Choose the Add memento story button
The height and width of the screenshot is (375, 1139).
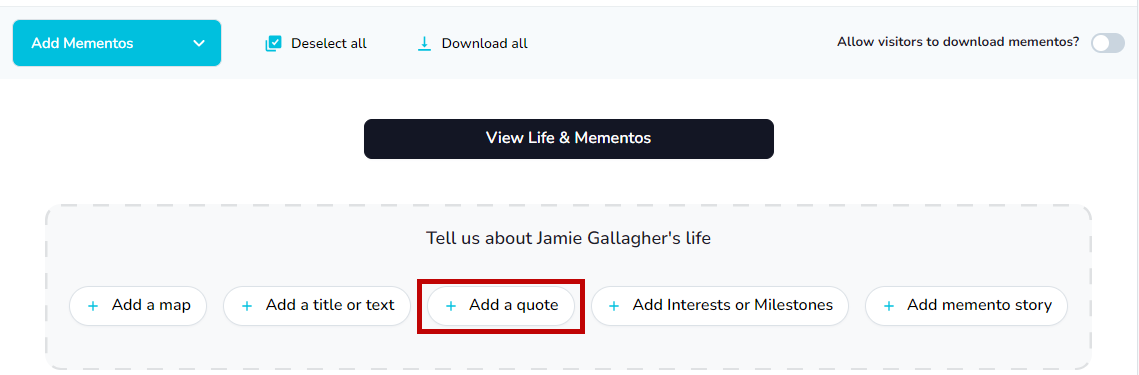966,306
